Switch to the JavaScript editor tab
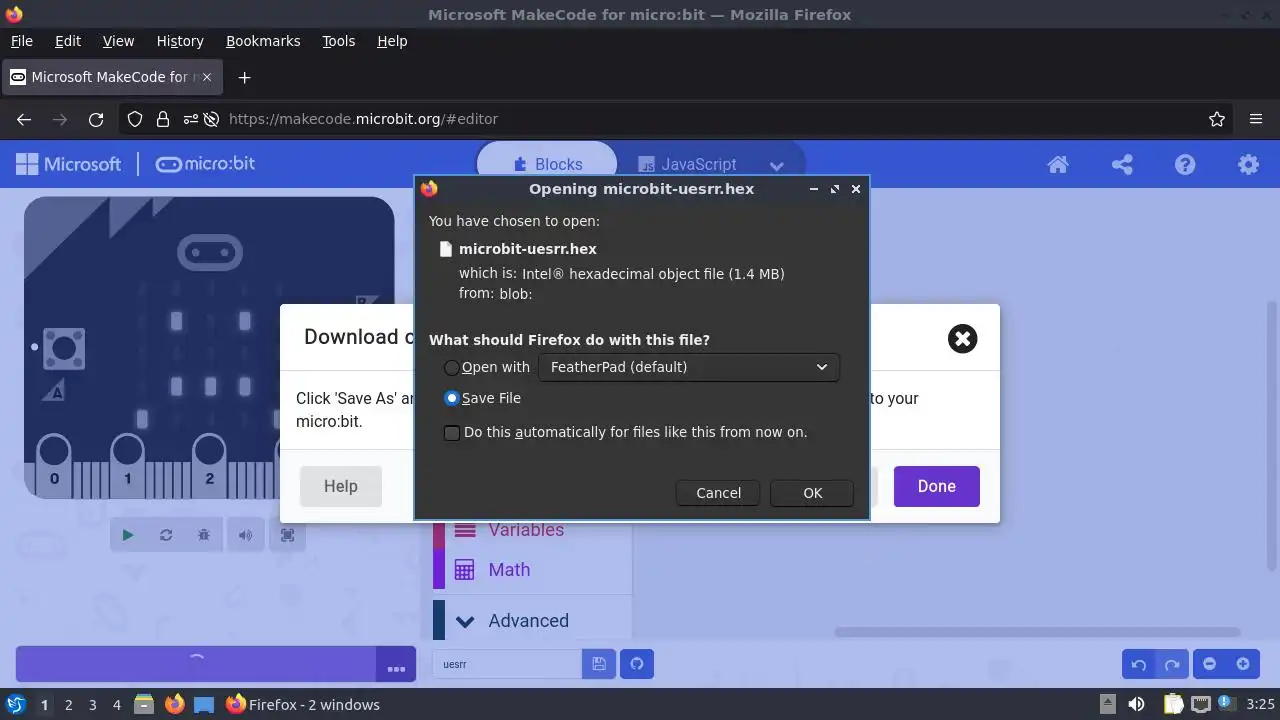 pos(688,165)
